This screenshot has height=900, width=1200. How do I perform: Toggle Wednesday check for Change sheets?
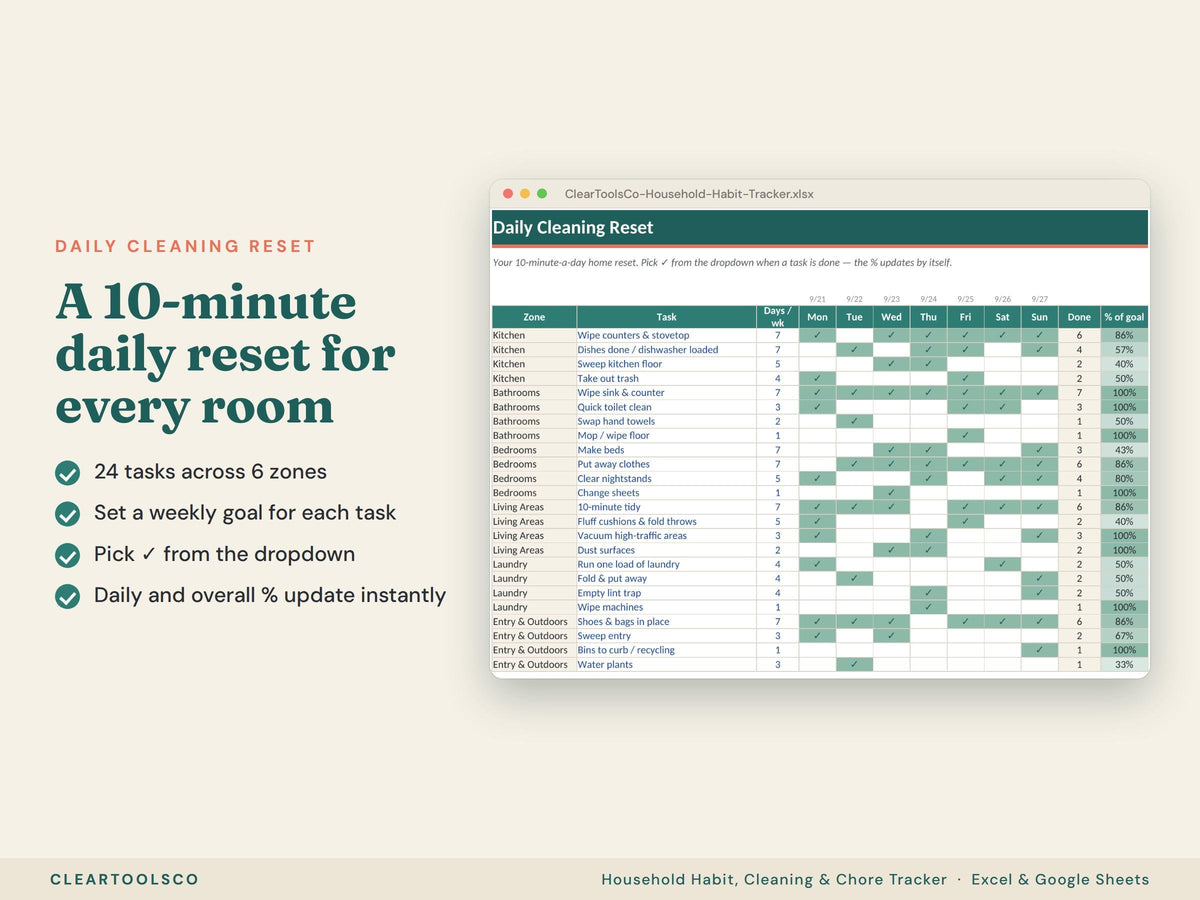[891, 493]
